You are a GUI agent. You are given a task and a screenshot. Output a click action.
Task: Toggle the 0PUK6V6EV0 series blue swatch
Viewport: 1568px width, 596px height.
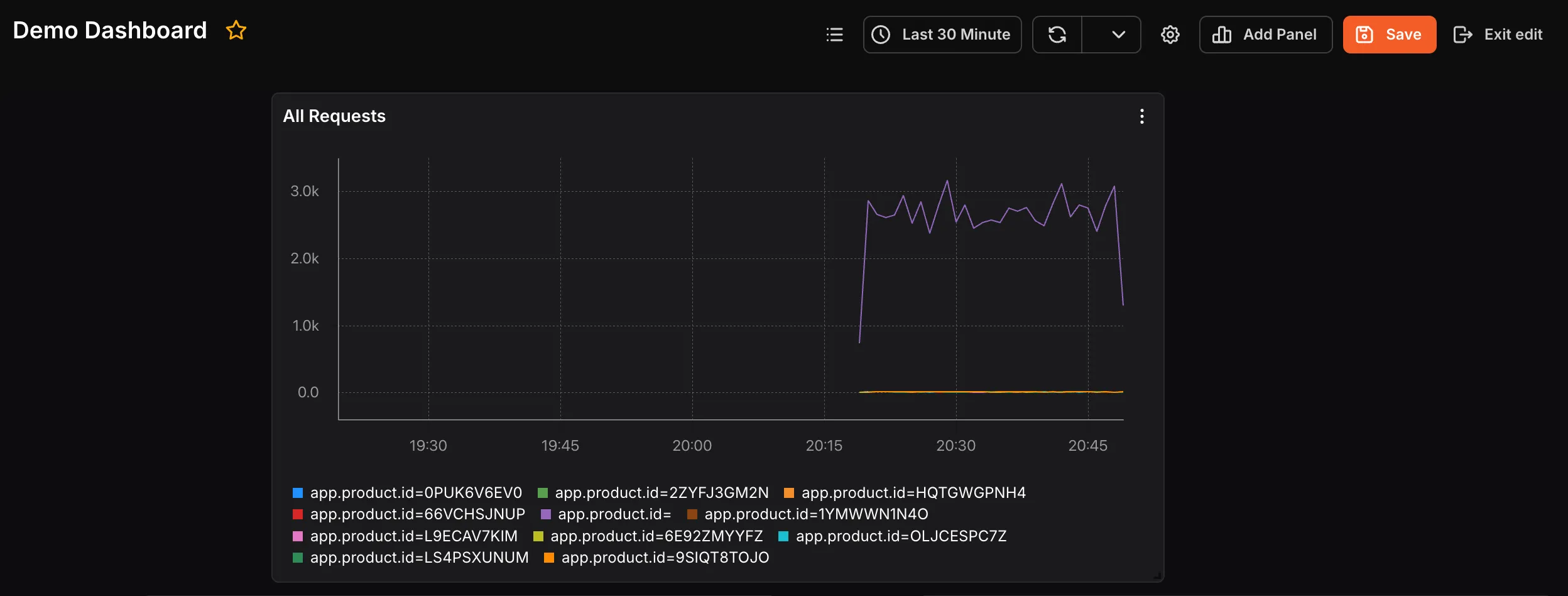click(x=298, y=493)
